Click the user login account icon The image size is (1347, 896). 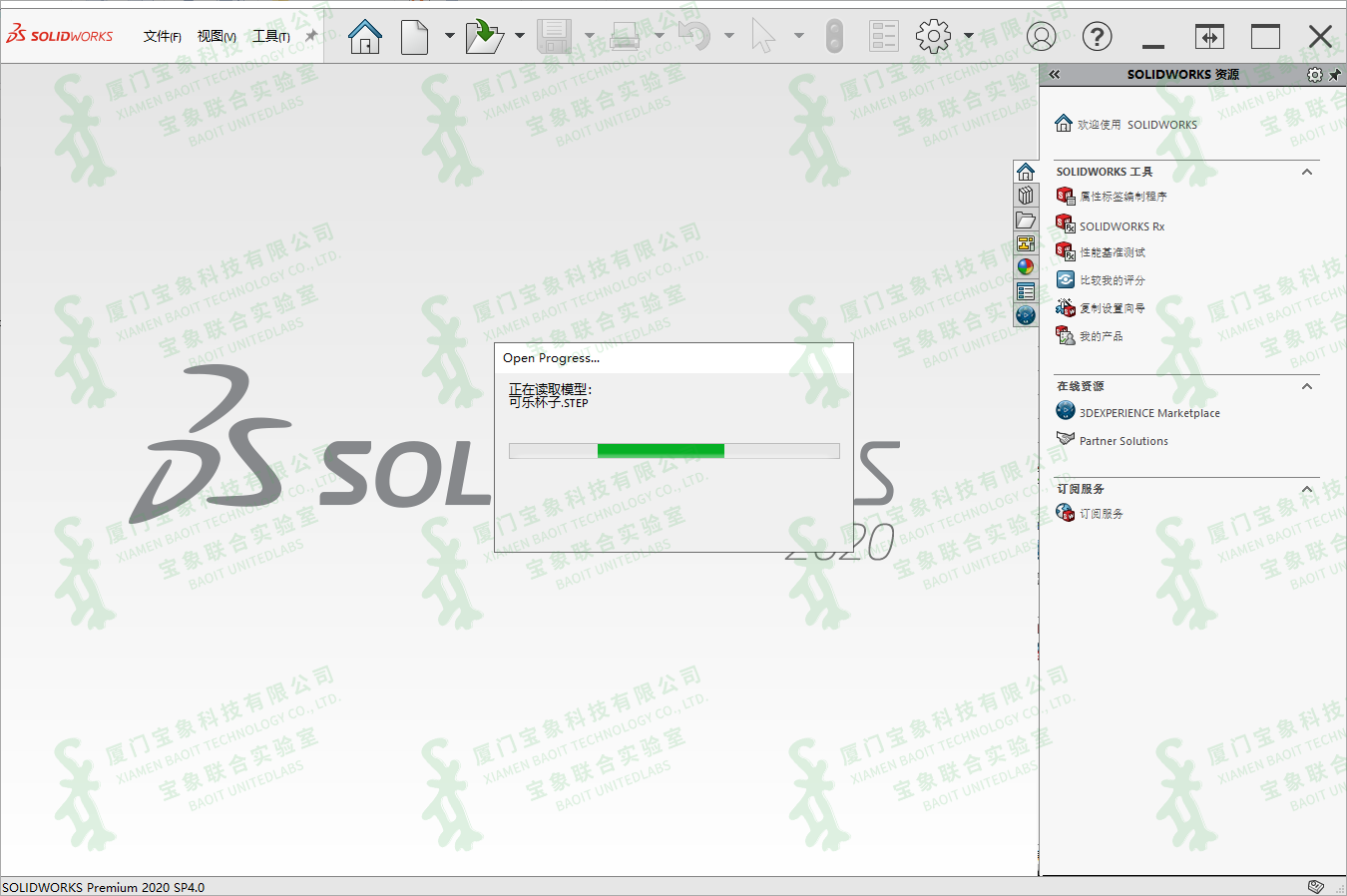pyautogui.click(x=1041, y=37)
